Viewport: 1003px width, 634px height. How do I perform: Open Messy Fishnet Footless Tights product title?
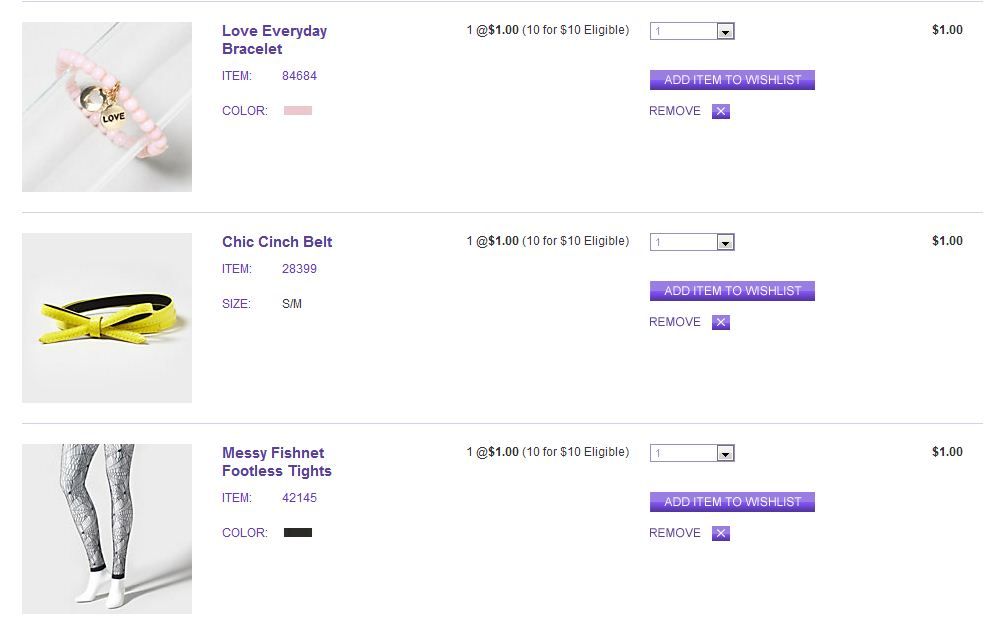coord(276,462)
